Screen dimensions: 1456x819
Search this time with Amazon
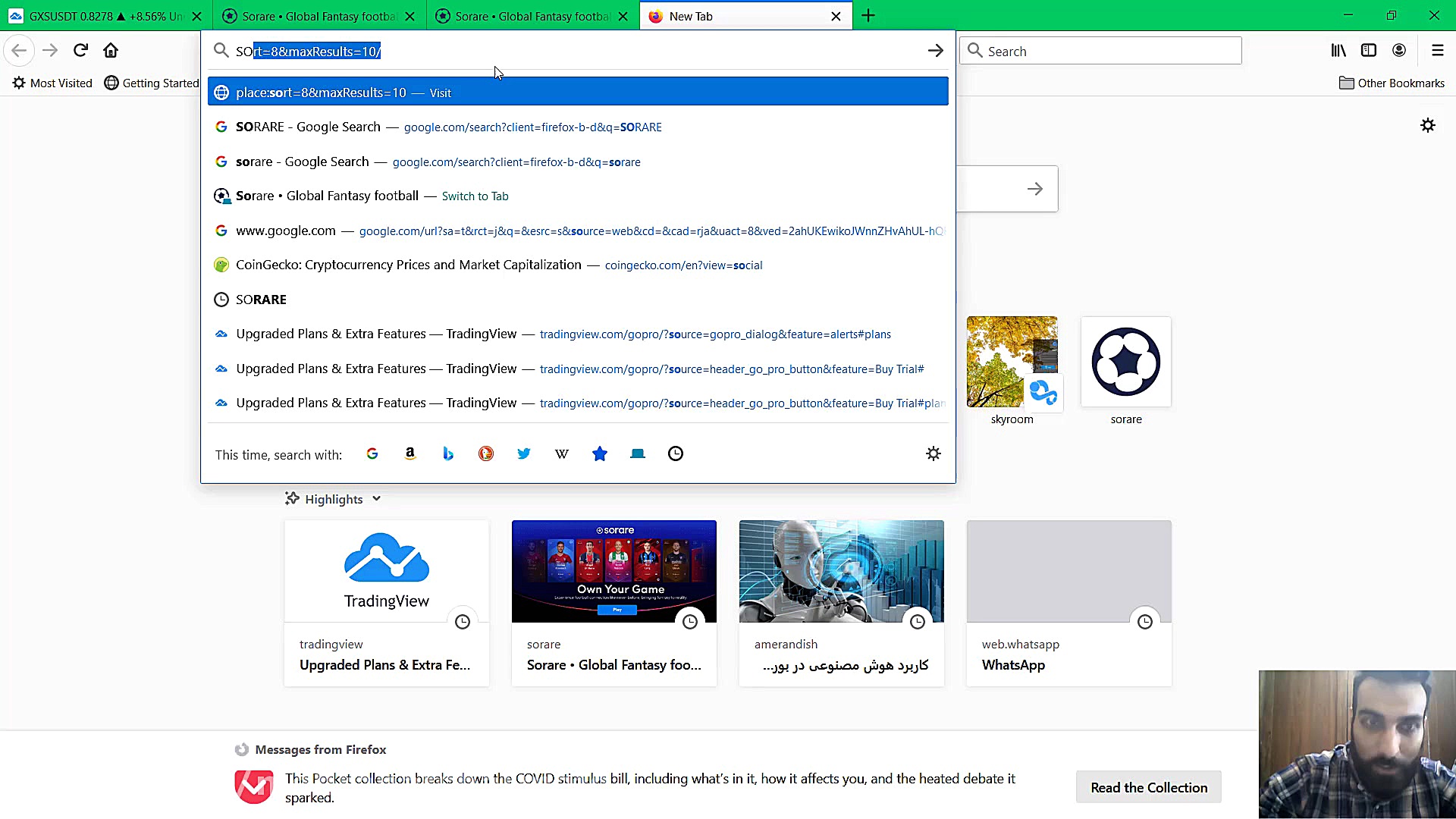(410, 453)
